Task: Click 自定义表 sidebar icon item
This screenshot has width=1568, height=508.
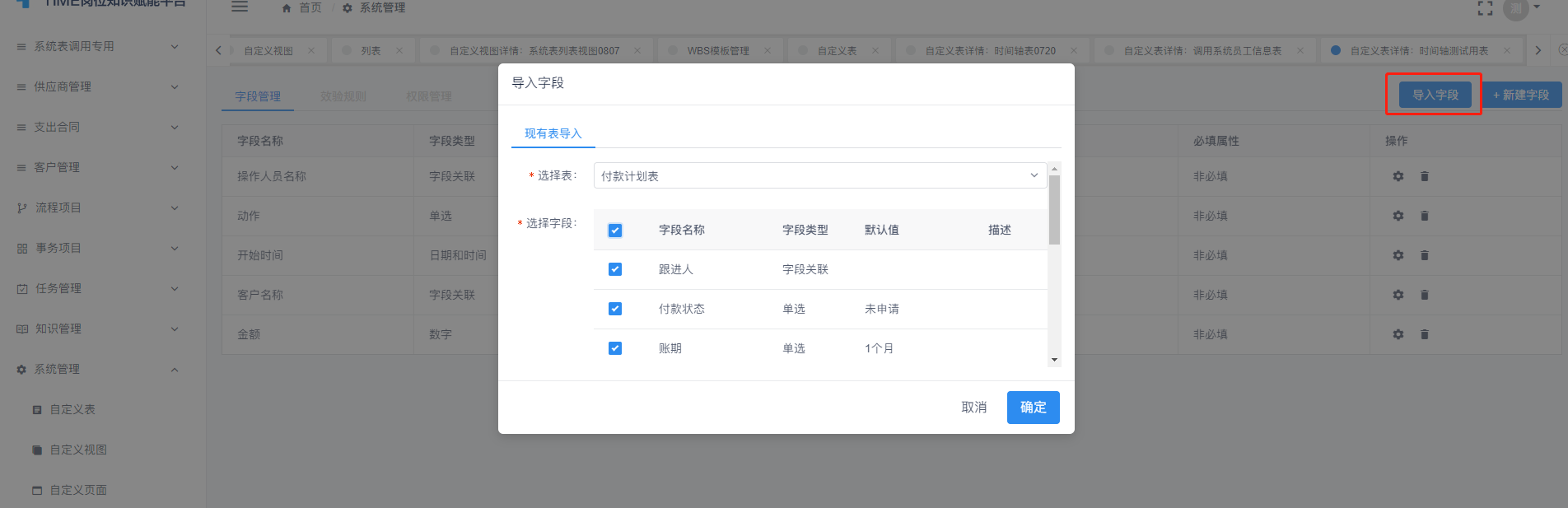Action: point(37,409)
